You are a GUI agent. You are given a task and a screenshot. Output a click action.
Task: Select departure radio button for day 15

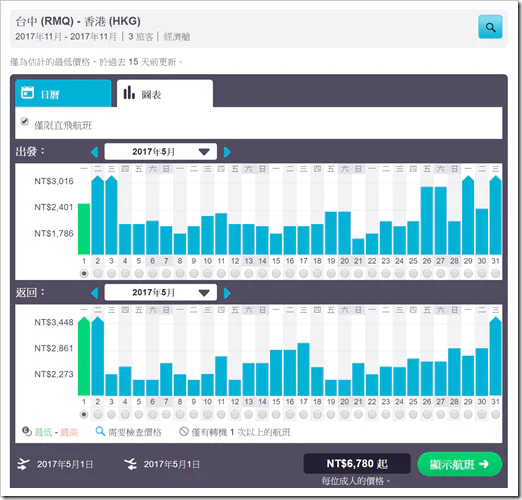(x=276, y=274)
